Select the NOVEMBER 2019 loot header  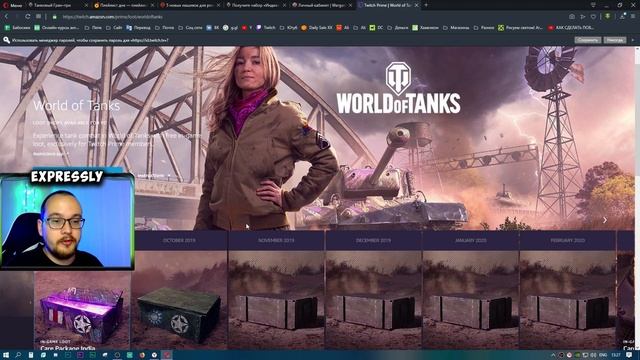point(276,240)
